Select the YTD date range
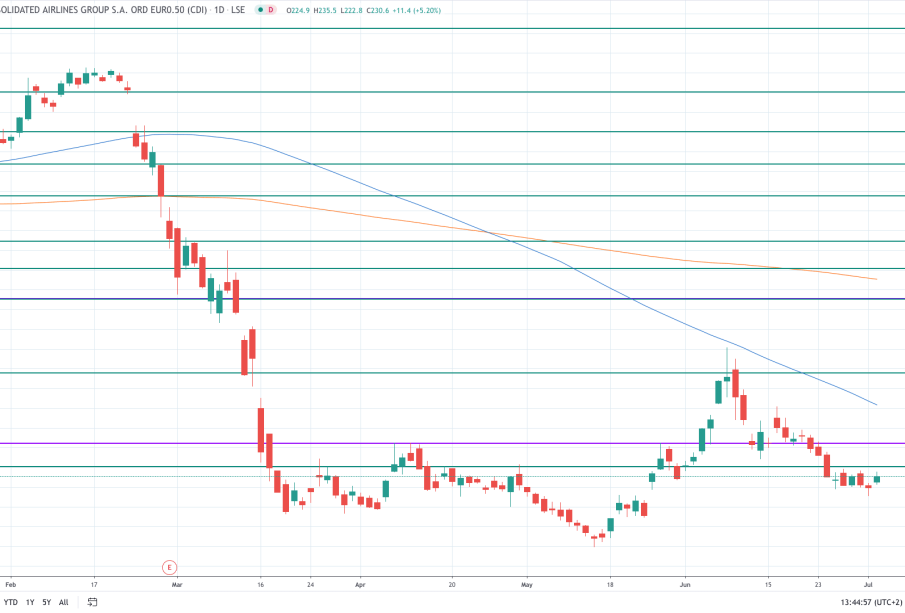 tap(11, 602)
